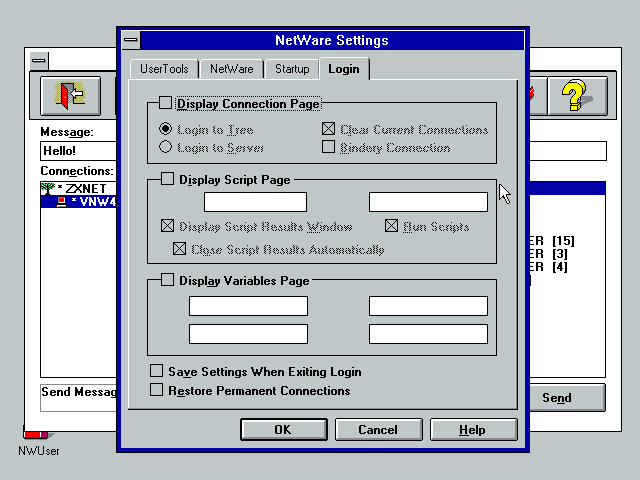Select the ZXNET tree in Connections list
Viewport: 640px width, 480px height.
point(78,188)
